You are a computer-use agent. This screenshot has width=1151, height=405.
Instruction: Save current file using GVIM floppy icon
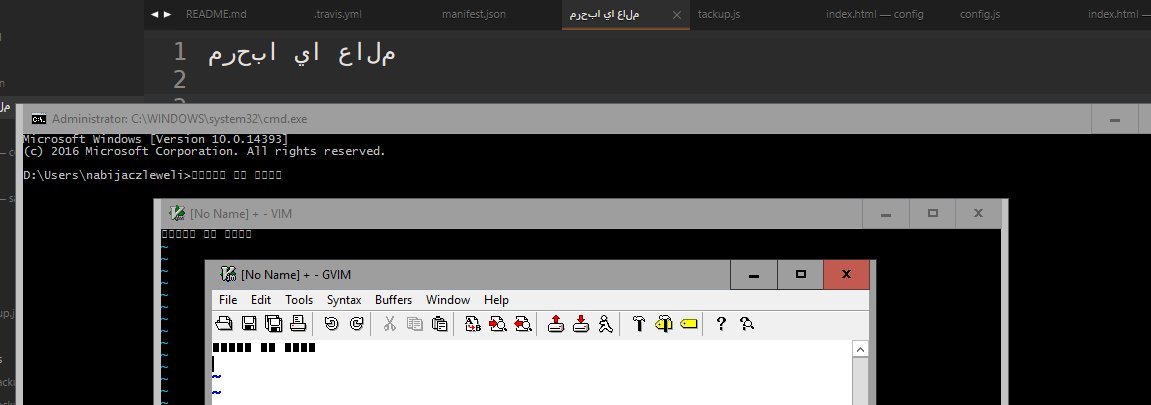pos(249,323)
